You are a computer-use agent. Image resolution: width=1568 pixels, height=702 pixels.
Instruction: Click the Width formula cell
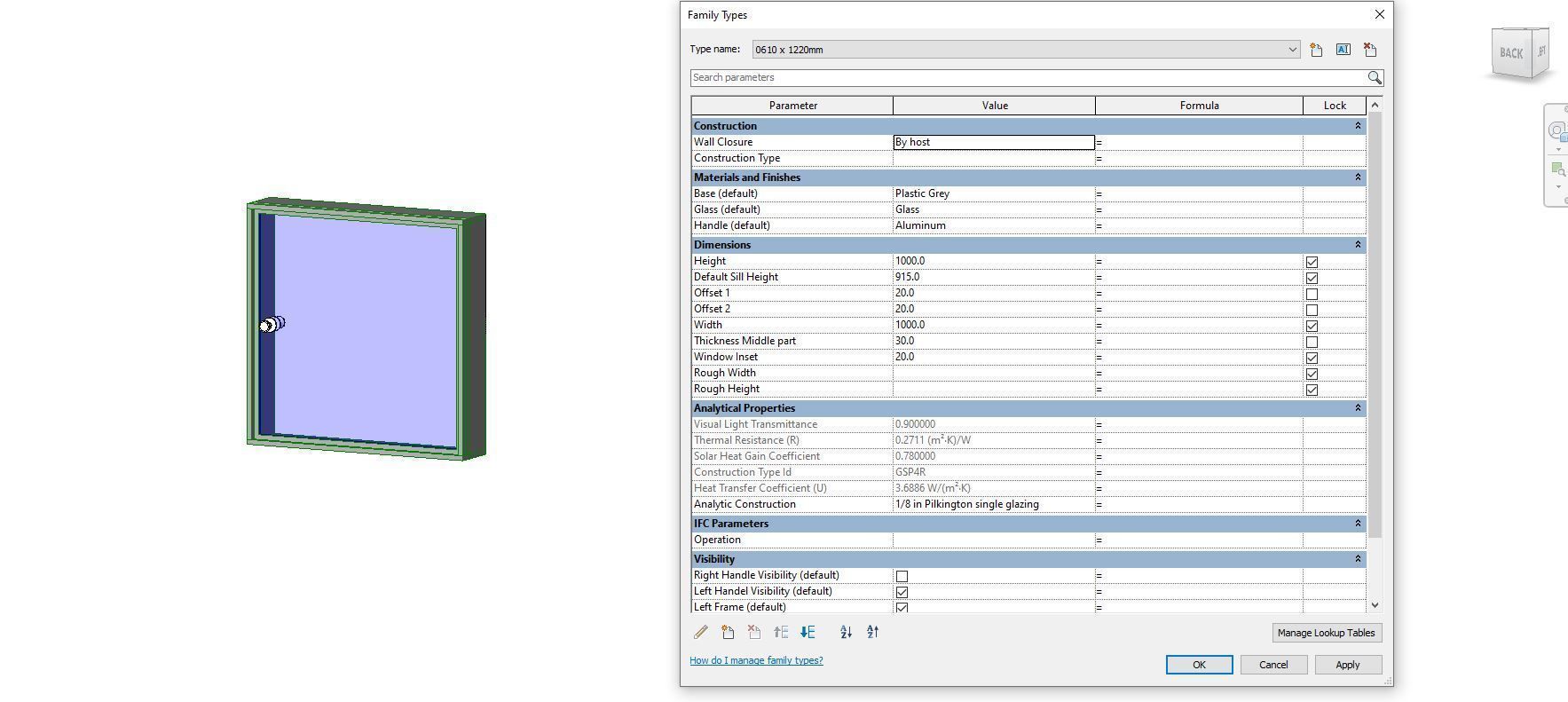[x=1199, y=325]
